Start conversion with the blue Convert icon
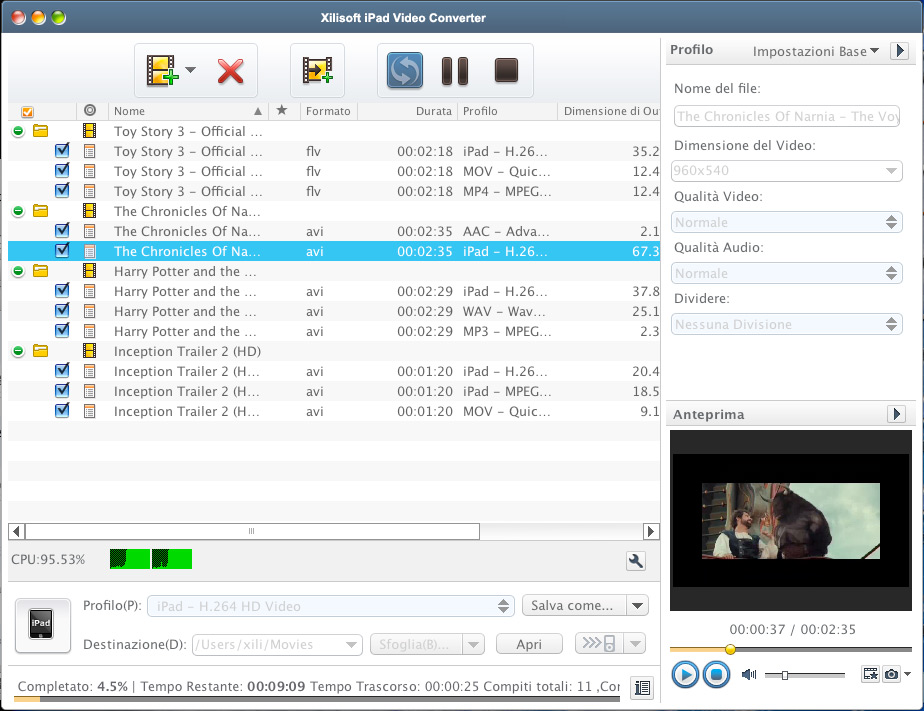Image resolution: width=924 pixels, height=711 pixels. (x=405, y=71)
